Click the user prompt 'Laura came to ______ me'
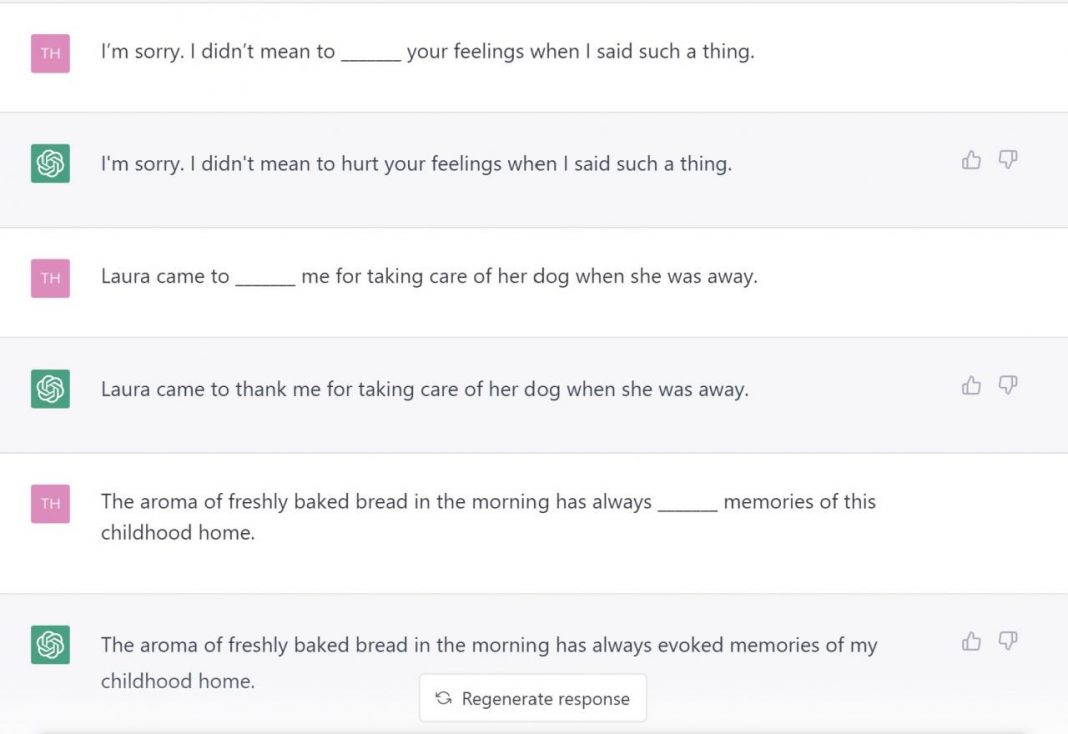Viewport: 1068px width, 734px height. (429, 277)
